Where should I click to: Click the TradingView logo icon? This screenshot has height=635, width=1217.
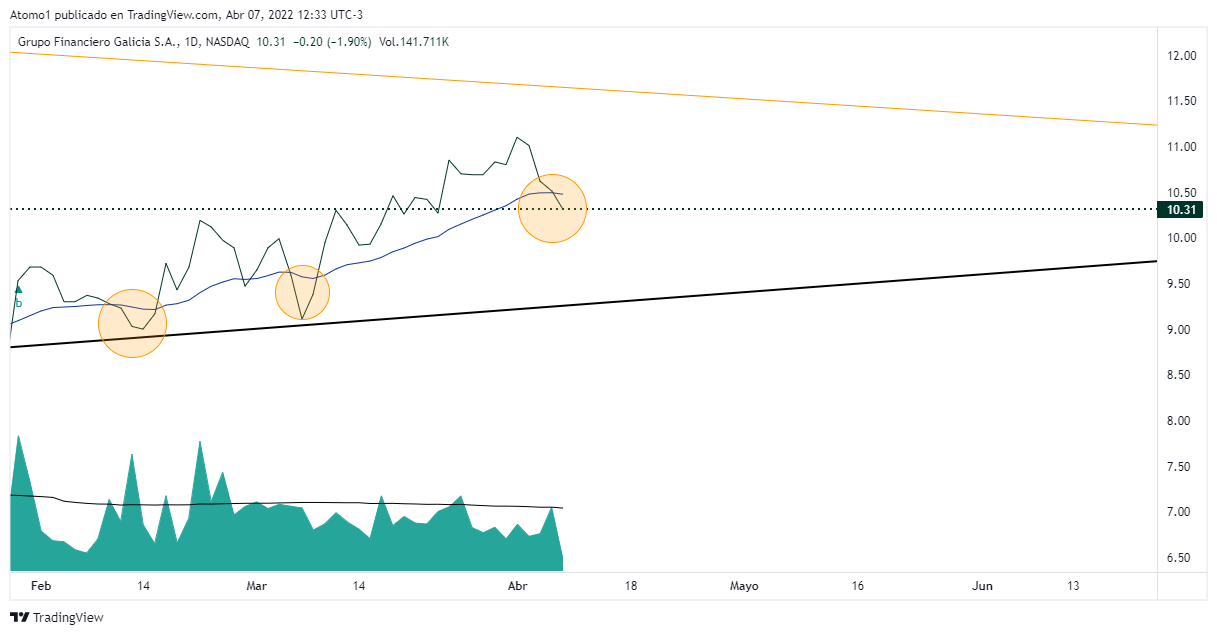[x=19, y=618]
